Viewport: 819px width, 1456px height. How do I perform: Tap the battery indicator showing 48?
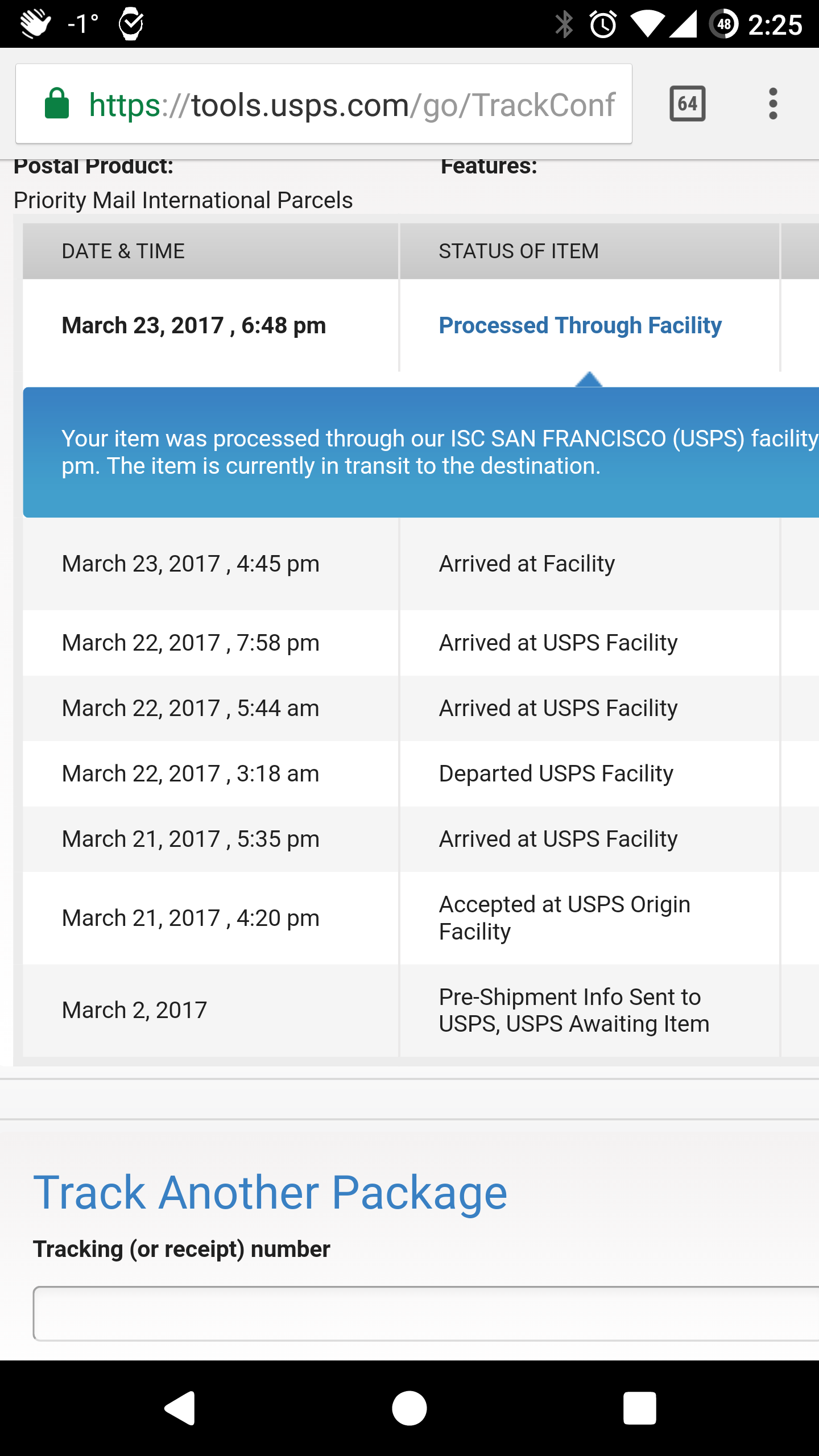point(723,24)
